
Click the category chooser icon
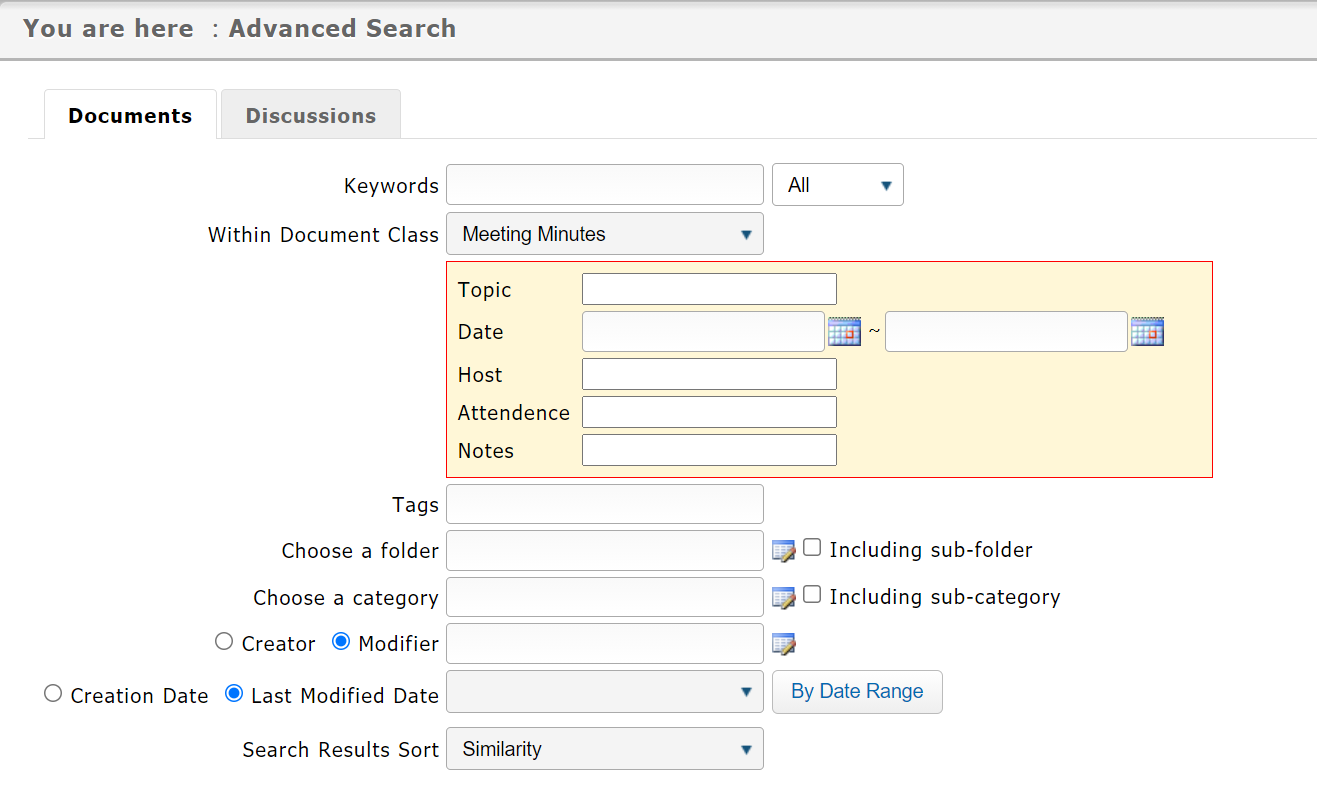pos(783,598)
